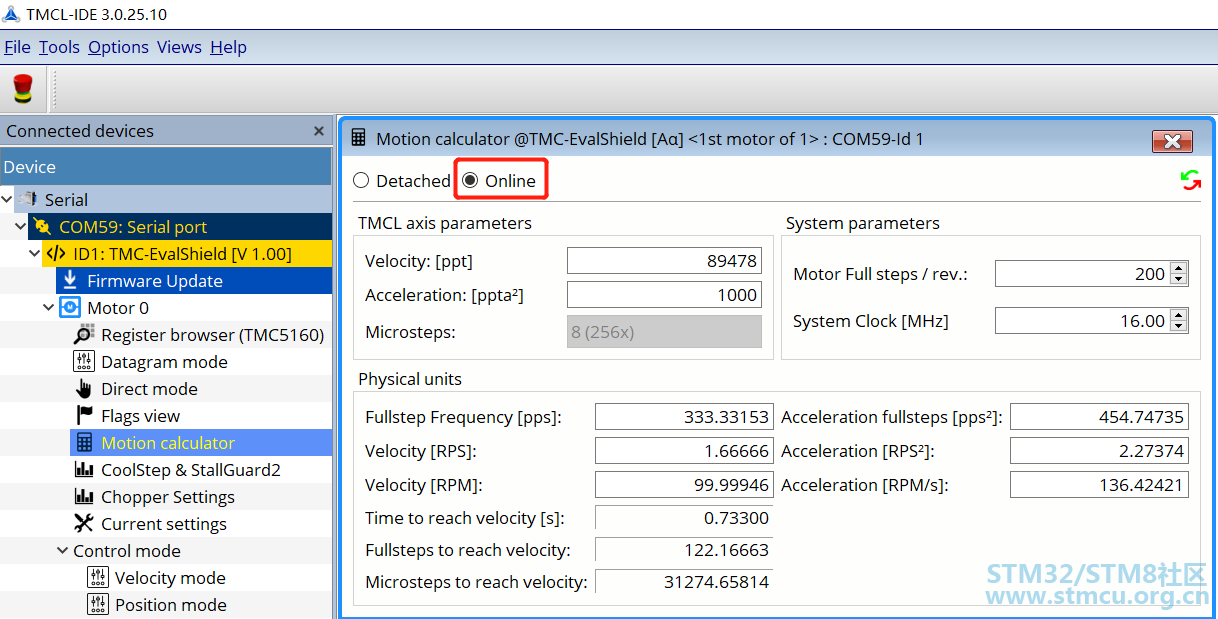1218x619 pixels.
Task: Click the Chopper Settings chart icon
Action: [84, 497]
